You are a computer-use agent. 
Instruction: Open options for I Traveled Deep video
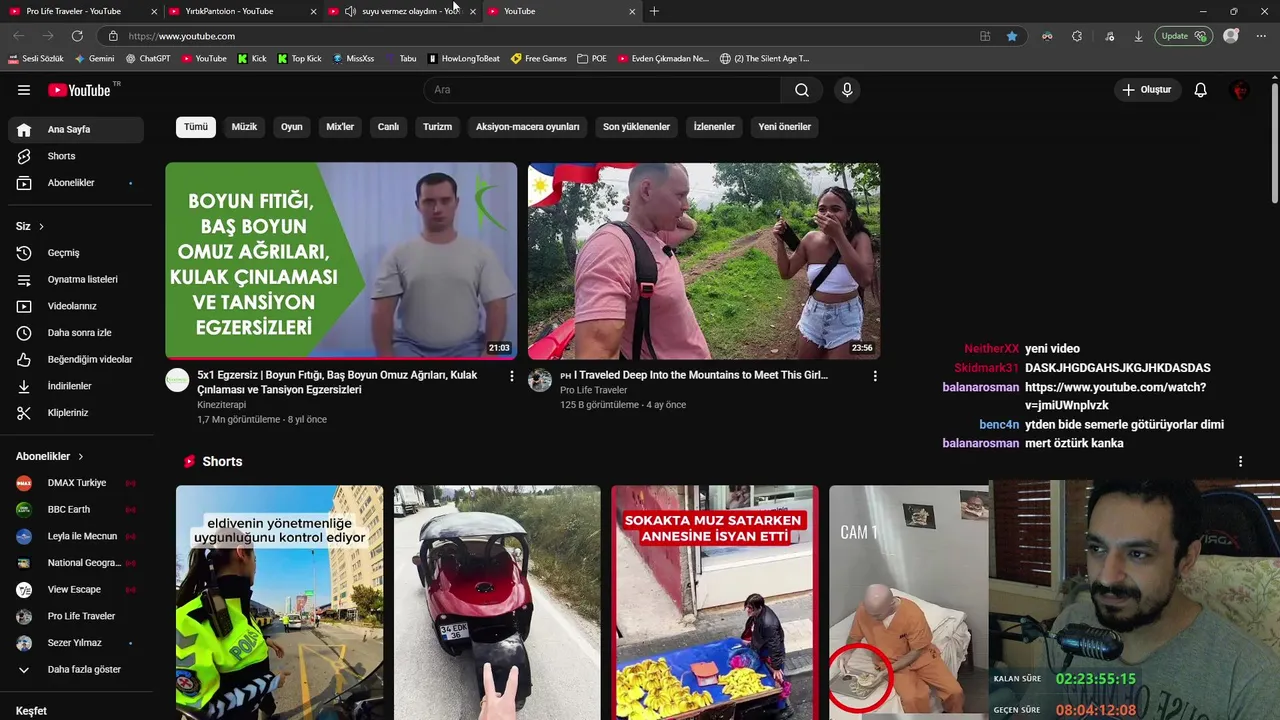[x=875, y=376]
